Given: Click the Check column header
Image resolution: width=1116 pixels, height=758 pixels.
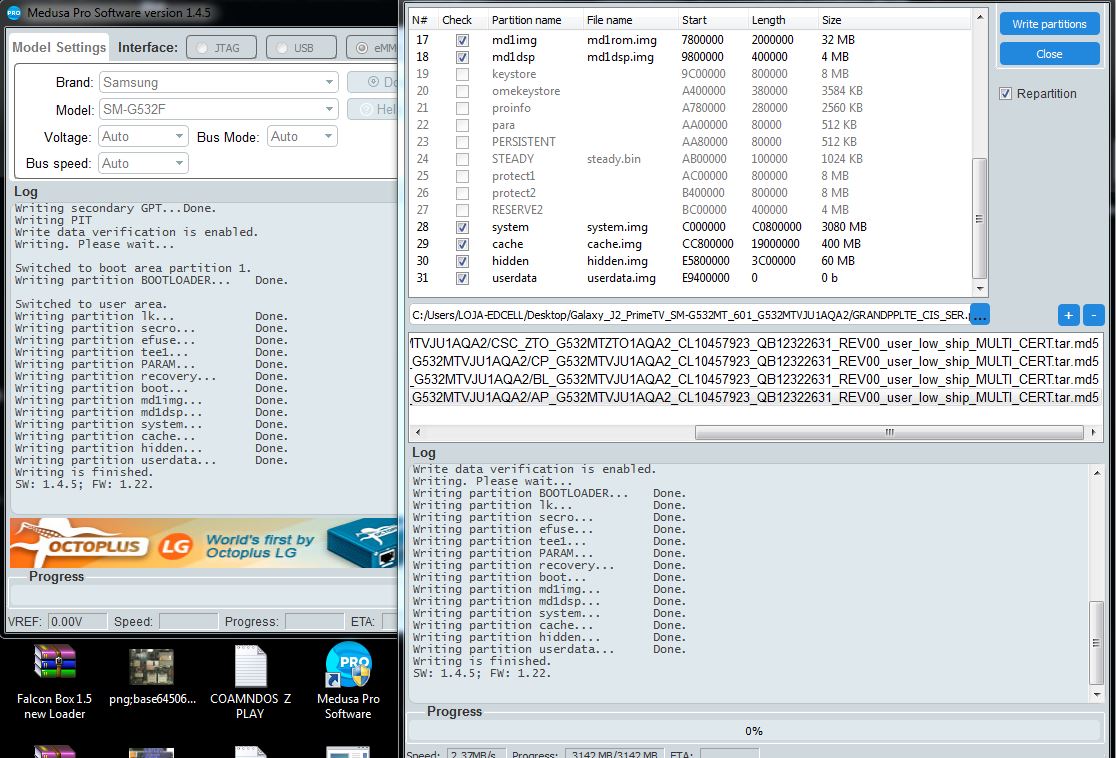Looking at the screenshot, I should (457, 20).
